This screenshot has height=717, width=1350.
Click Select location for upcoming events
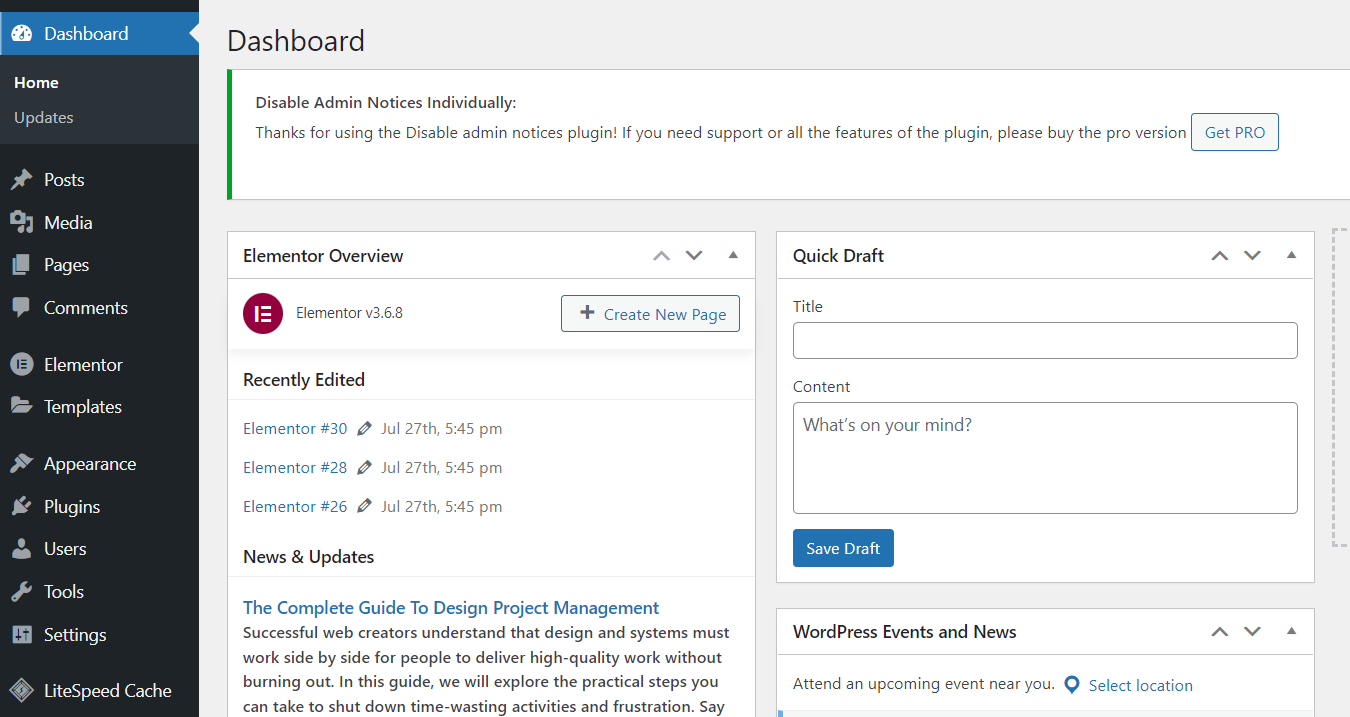click(x=1140, y=685)
